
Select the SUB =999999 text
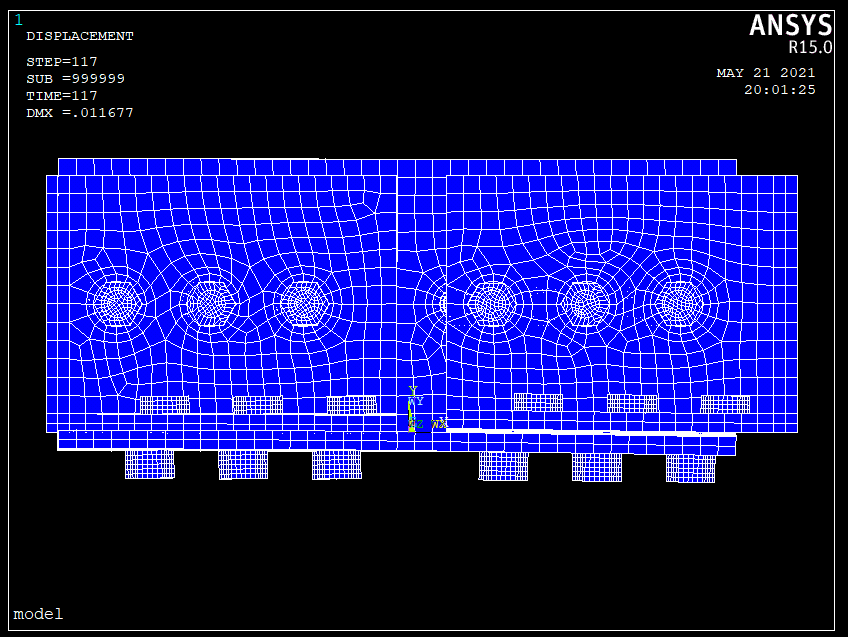(75, 79)
